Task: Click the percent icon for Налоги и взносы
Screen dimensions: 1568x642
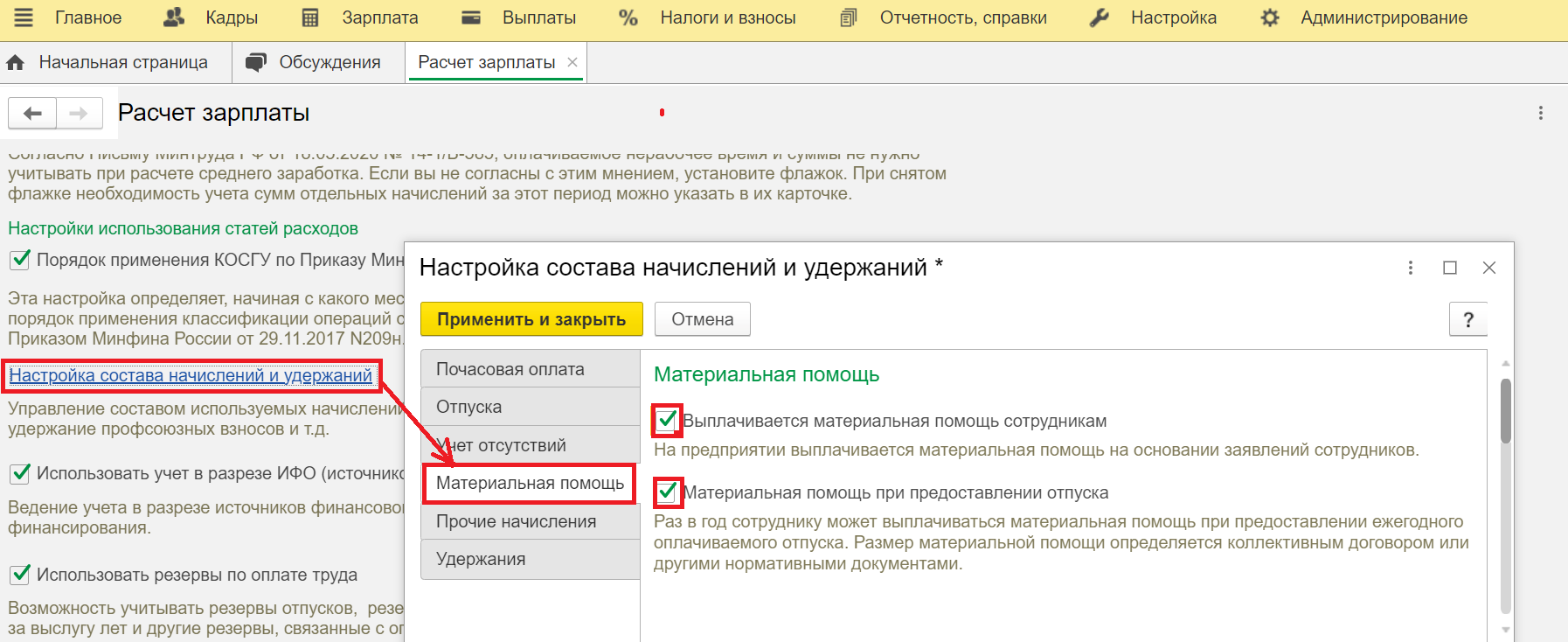Action: tap(628, 17)
